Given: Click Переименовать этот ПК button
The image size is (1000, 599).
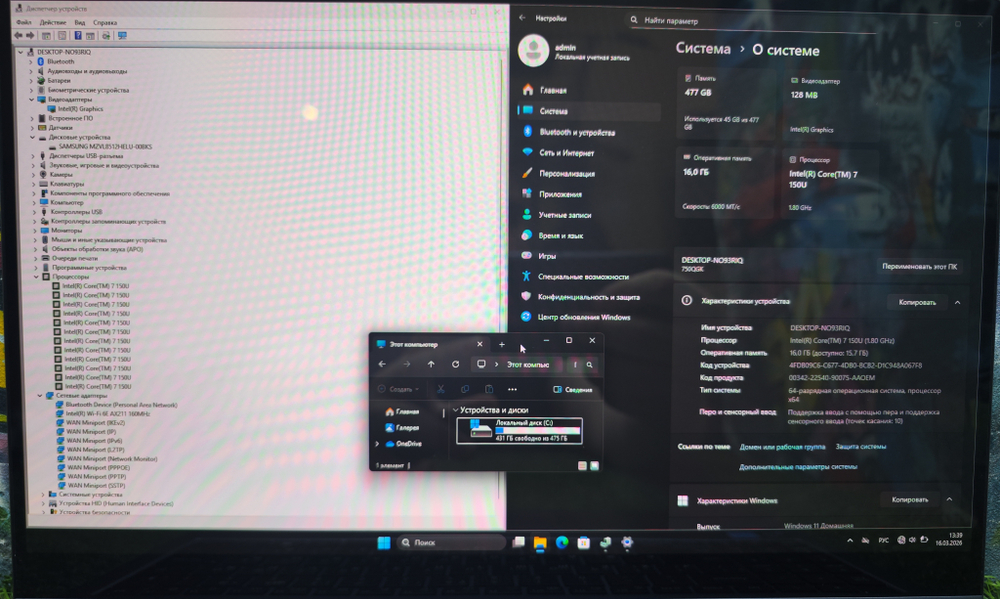Looking at the screenshot, I should (919, 267).
